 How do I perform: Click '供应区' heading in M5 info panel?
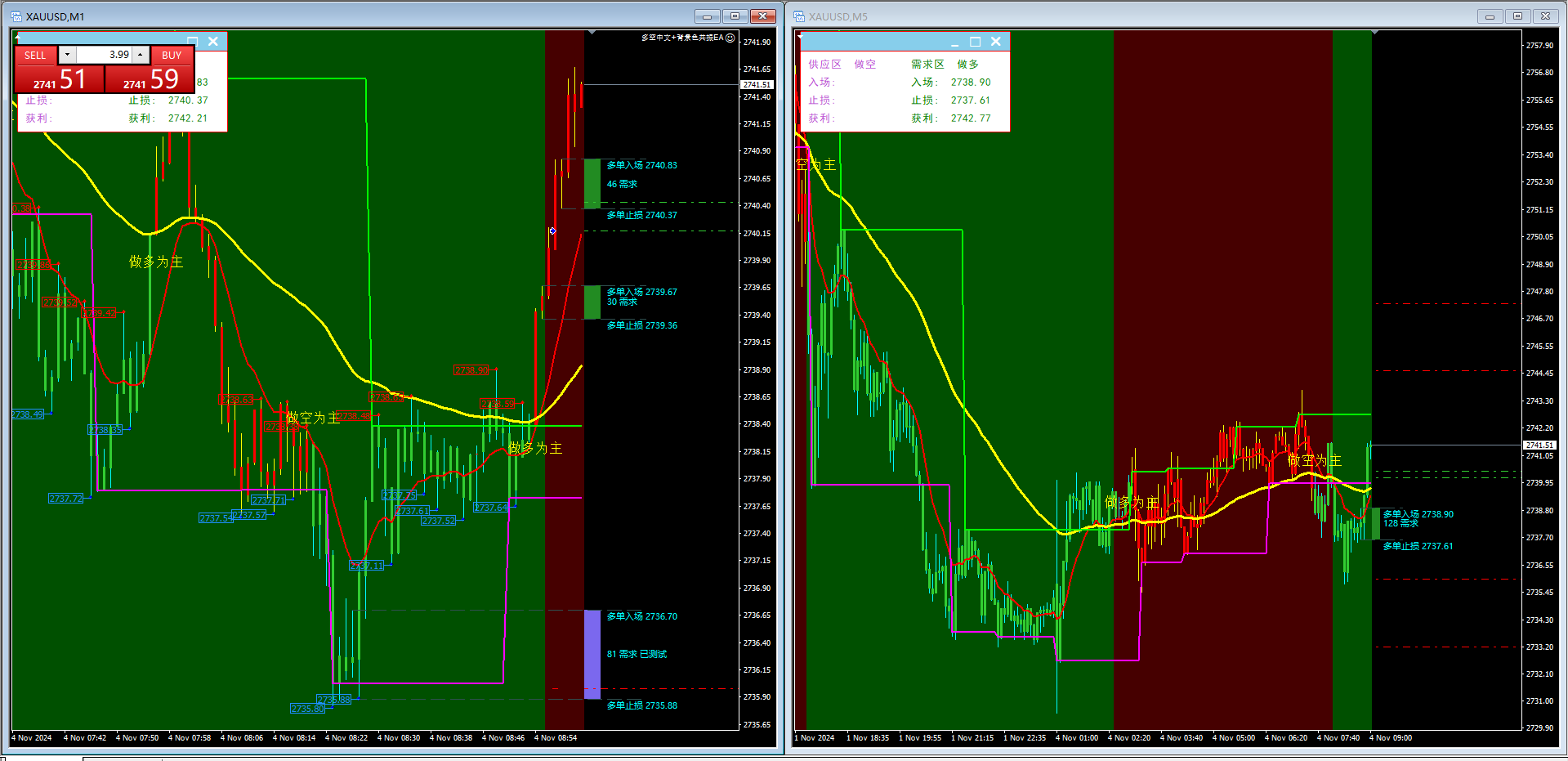tap(824, 64)
